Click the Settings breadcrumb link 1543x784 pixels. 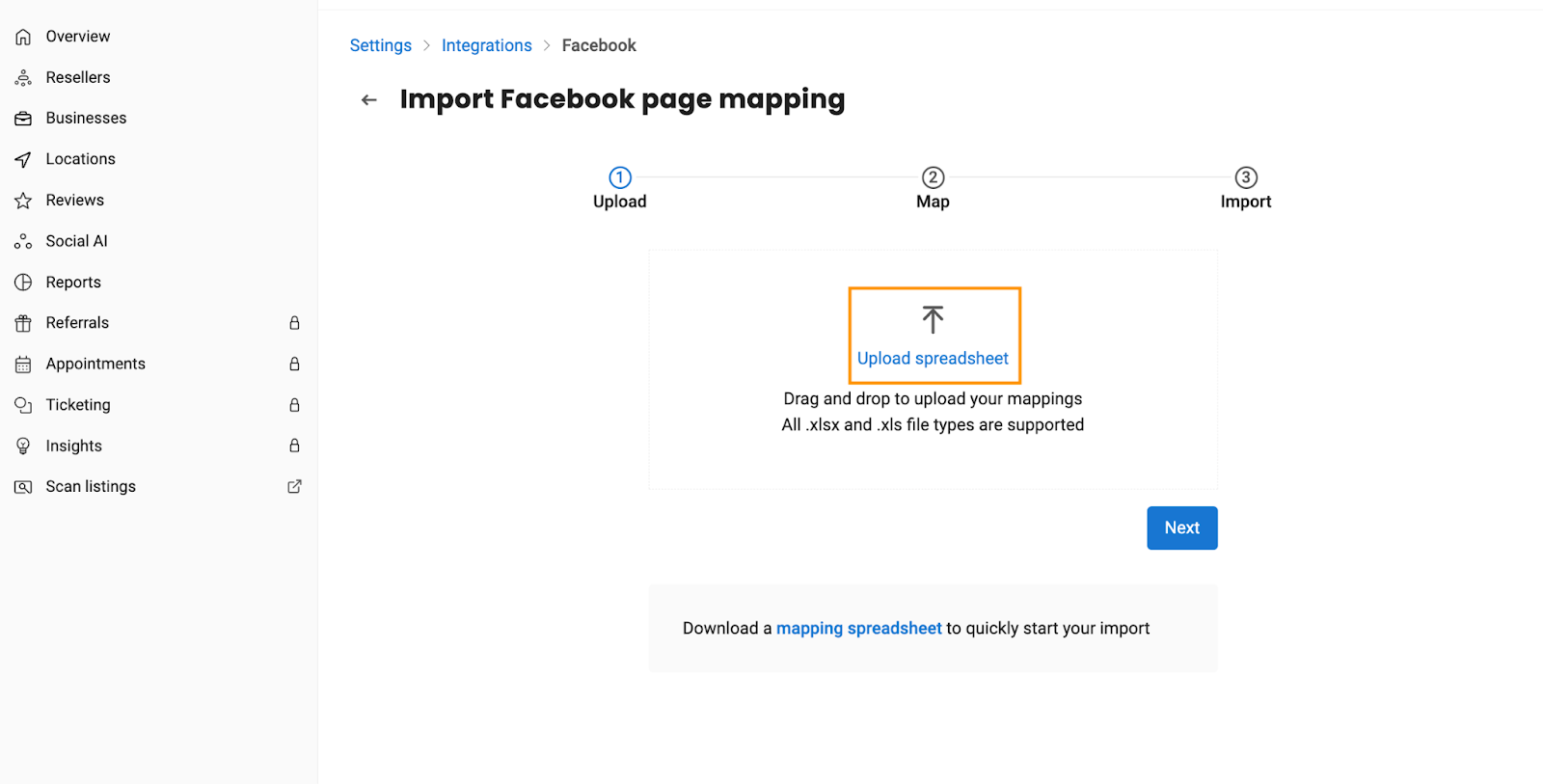point(381,45)
